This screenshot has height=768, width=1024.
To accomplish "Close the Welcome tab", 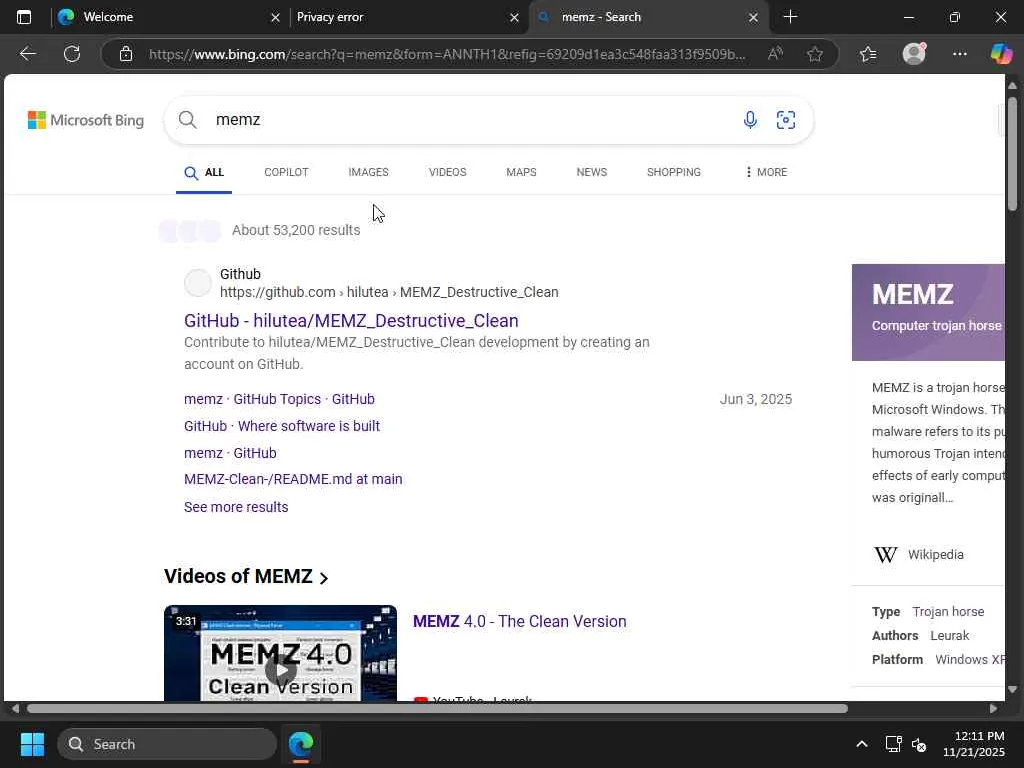I will pyautogui.click(x=275, y=18).
